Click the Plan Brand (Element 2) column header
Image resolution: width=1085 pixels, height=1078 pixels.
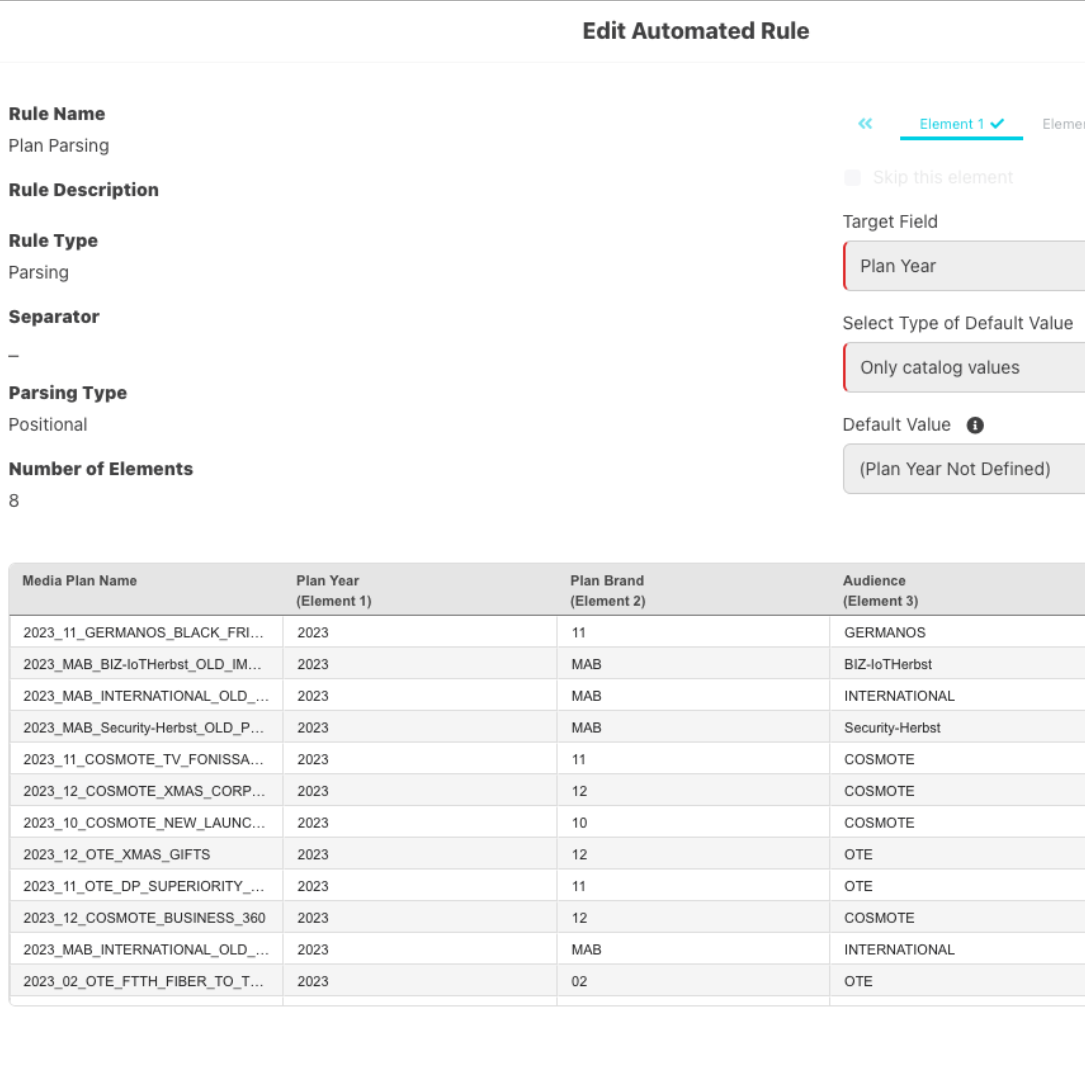coord(607,590)
